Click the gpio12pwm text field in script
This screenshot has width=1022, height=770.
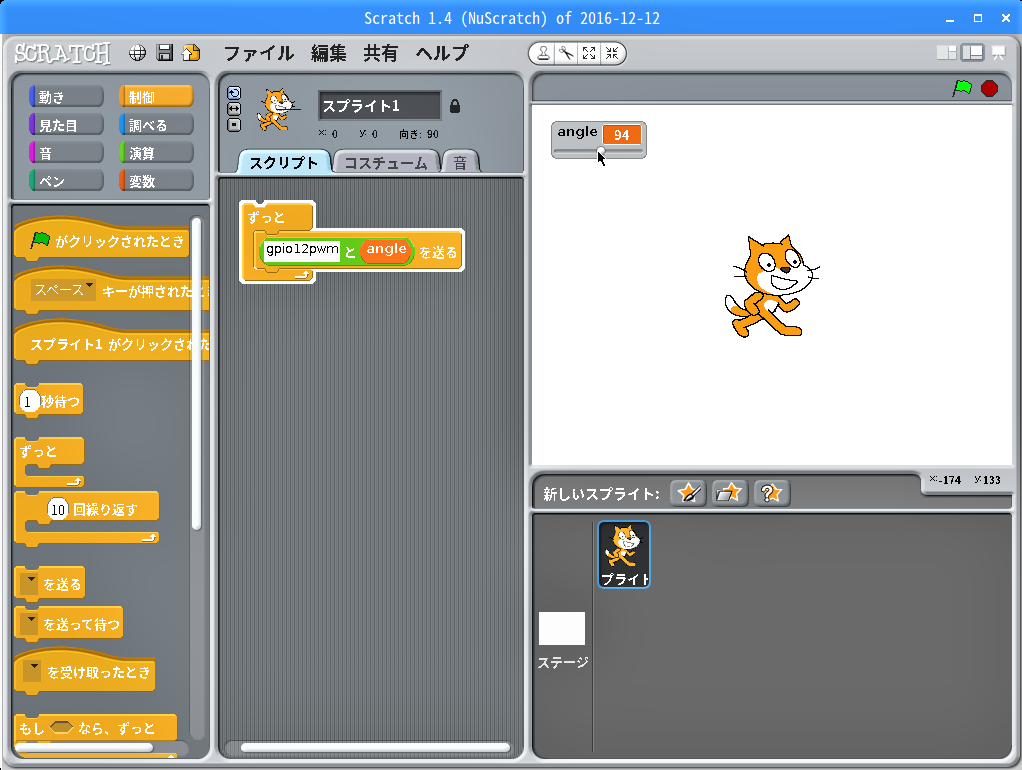302,250
